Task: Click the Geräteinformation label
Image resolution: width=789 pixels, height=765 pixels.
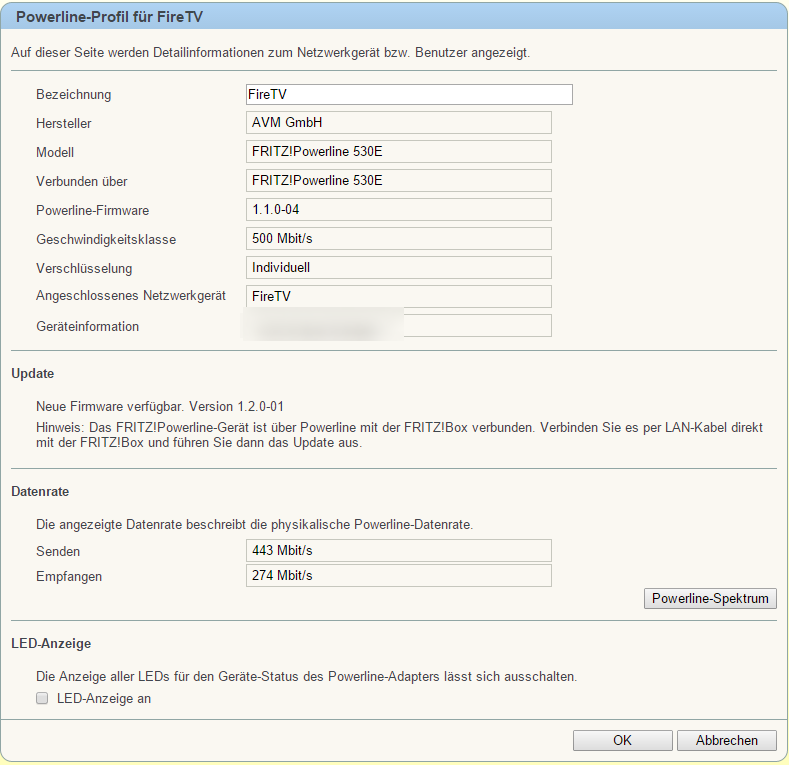Action: (87, 327)
